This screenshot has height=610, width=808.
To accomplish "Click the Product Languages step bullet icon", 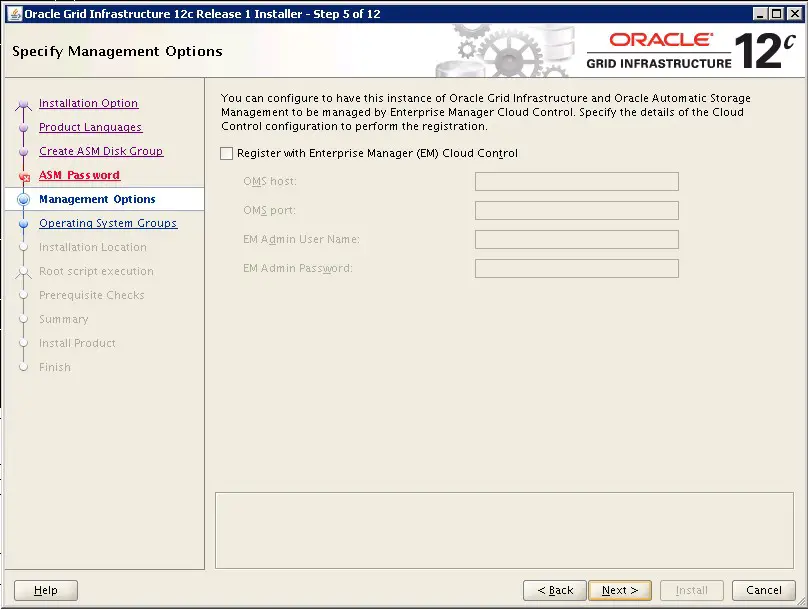I will click(23, 128).
